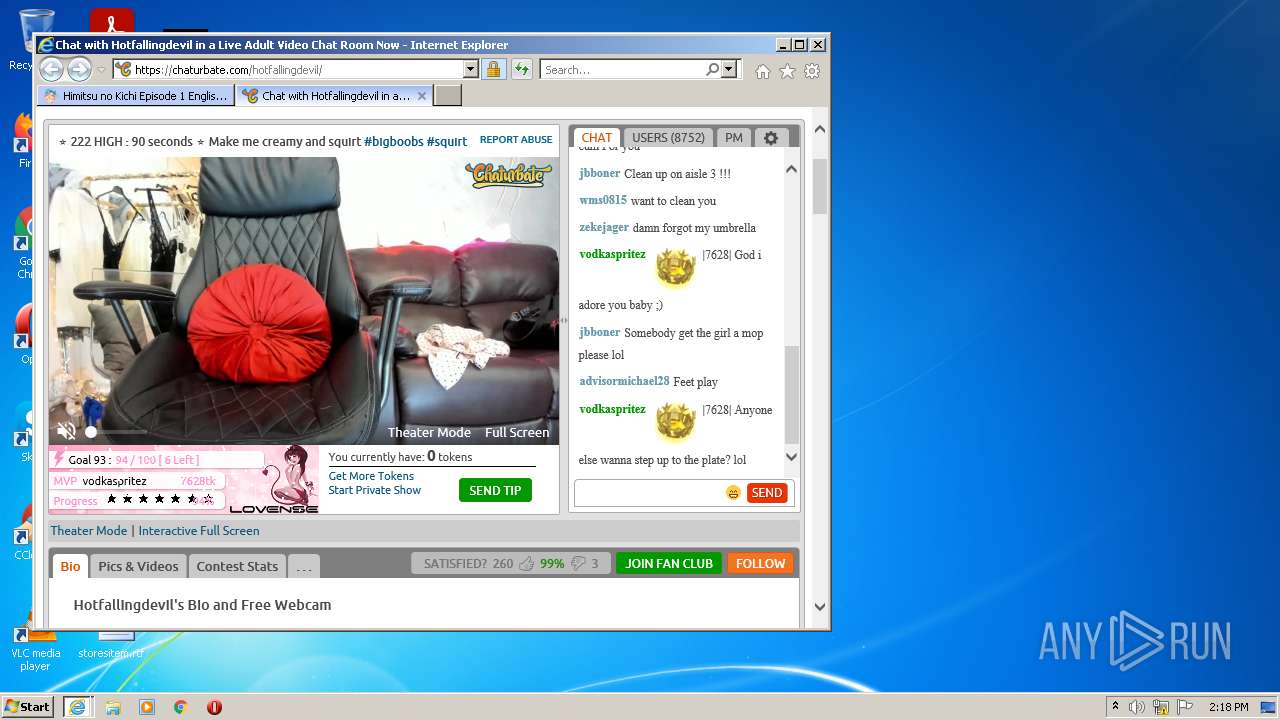
Task: Click the URL address field
Action: point(296,69)
